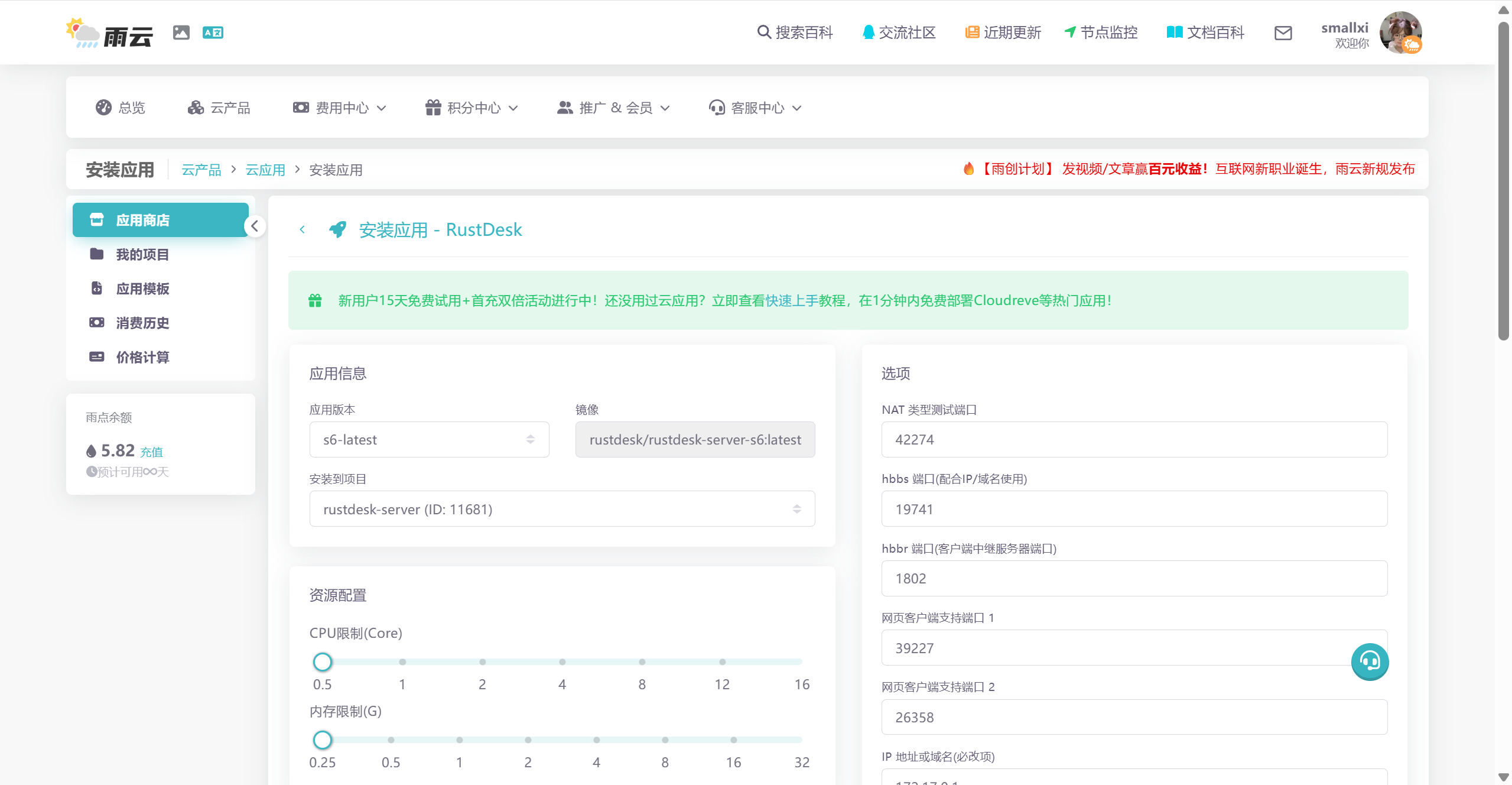Click the gift icon in the green banner
The height and width of the screenshot is (785, 1512).
(x=315, y=300)
